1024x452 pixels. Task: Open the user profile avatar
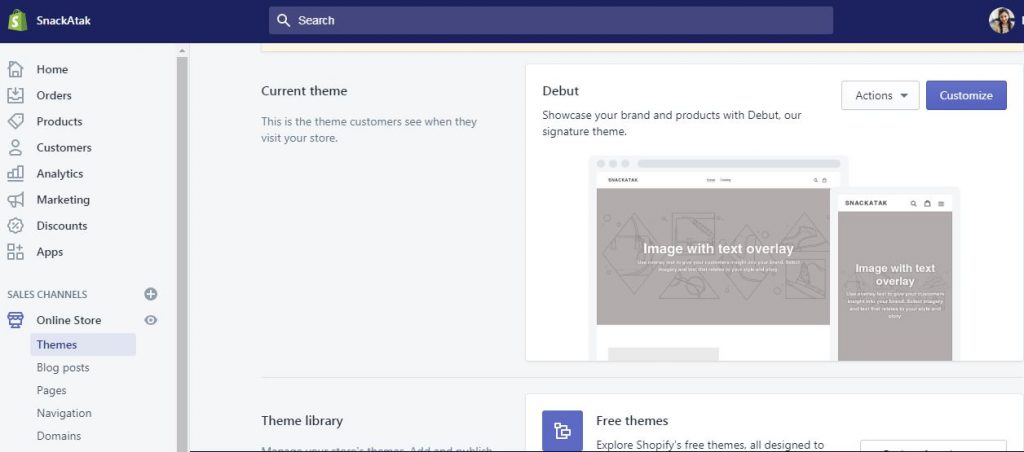coord(1002,20)
